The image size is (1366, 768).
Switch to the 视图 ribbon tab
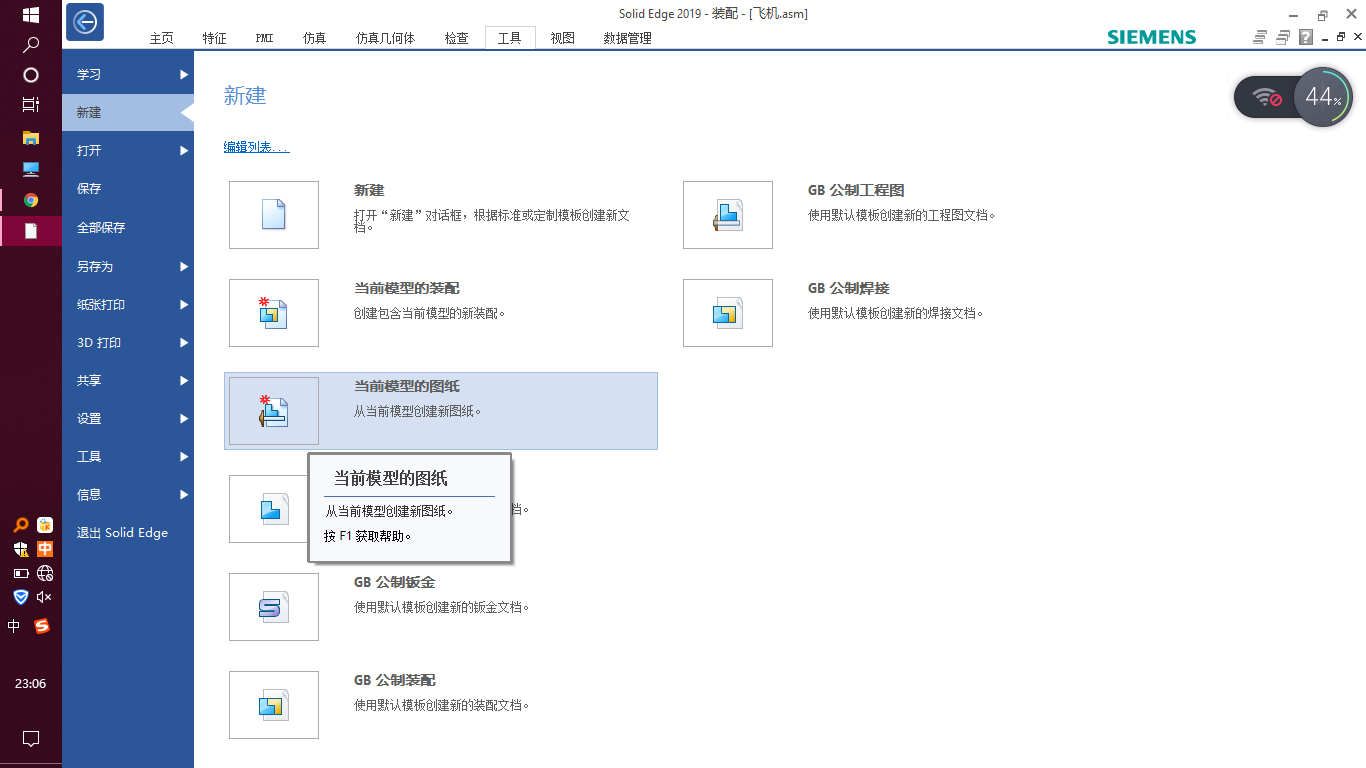pos(562,37)
